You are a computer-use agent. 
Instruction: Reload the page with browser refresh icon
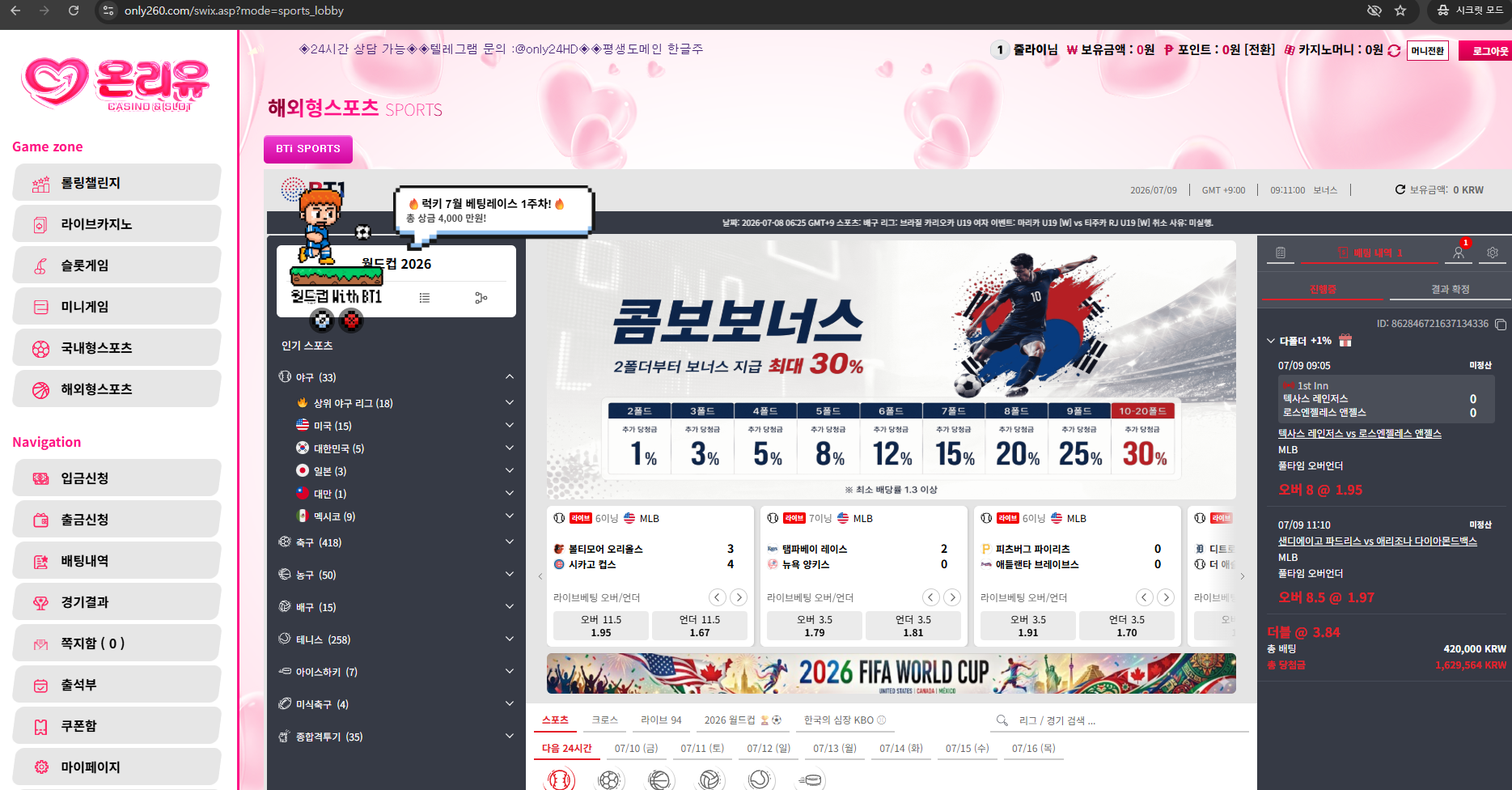74,11
